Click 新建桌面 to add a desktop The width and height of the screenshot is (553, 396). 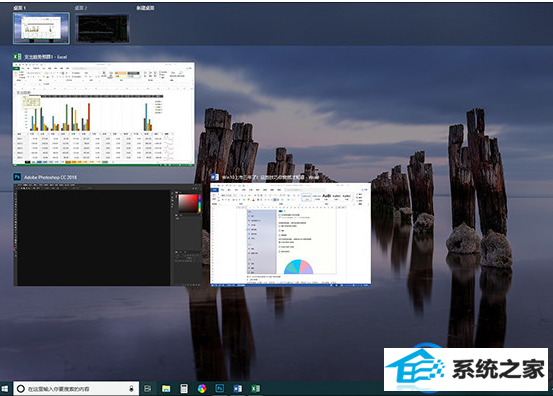click(145, 8)
